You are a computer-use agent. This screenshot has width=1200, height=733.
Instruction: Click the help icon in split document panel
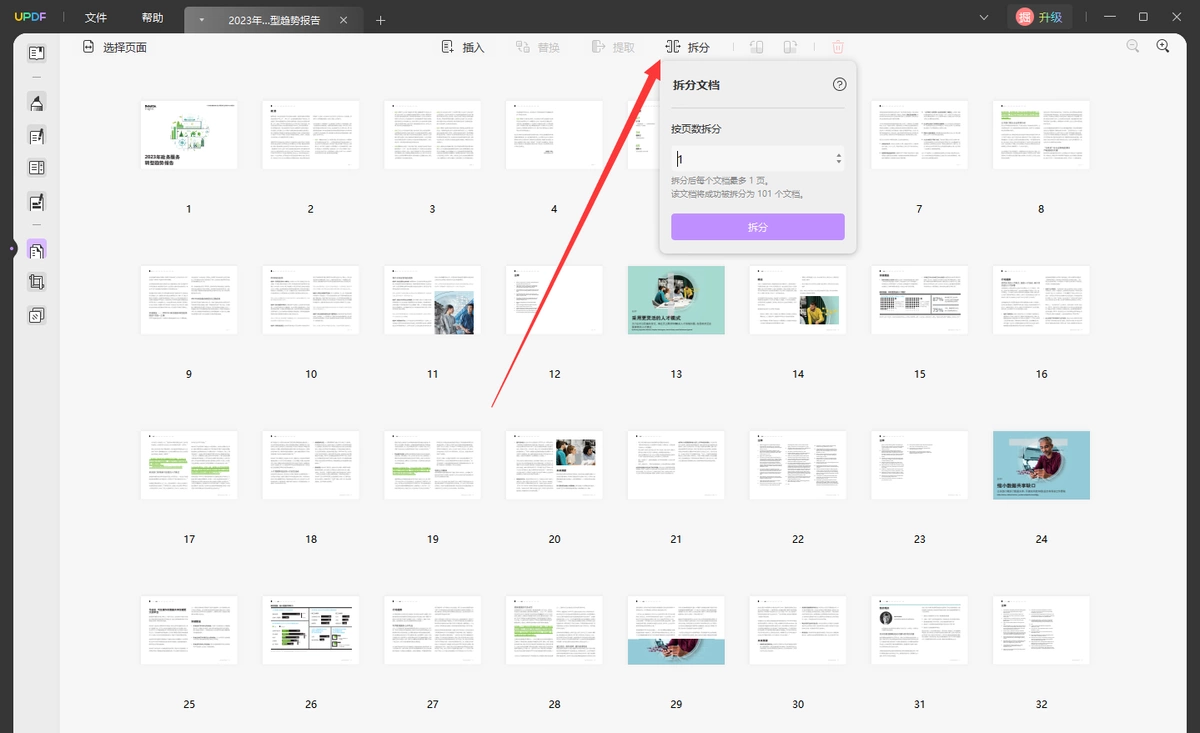(x=839, y=85)
